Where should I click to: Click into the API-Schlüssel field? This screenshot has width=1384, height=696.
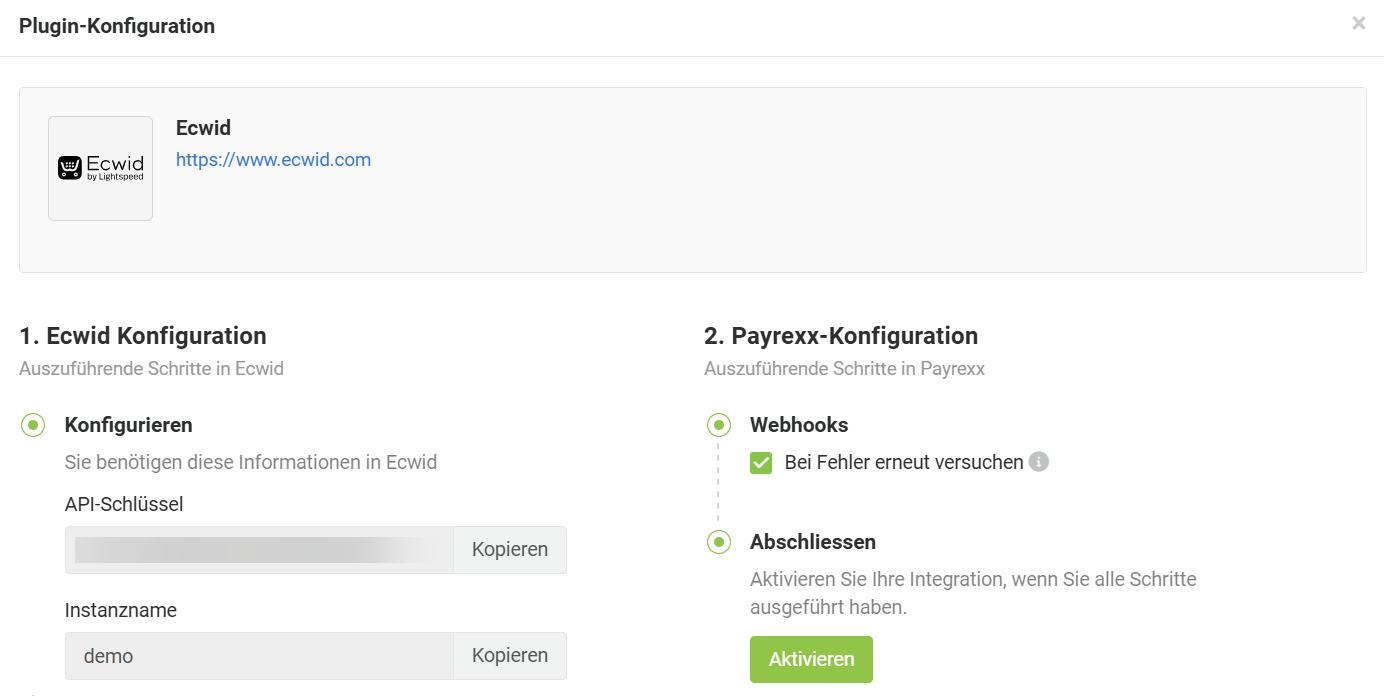(x=260, y=550)
